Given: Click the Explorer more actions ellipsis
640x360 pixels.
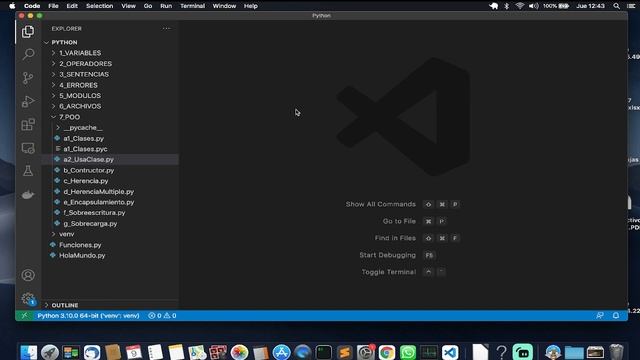Looking at the screenshot, I should [166, 29].
